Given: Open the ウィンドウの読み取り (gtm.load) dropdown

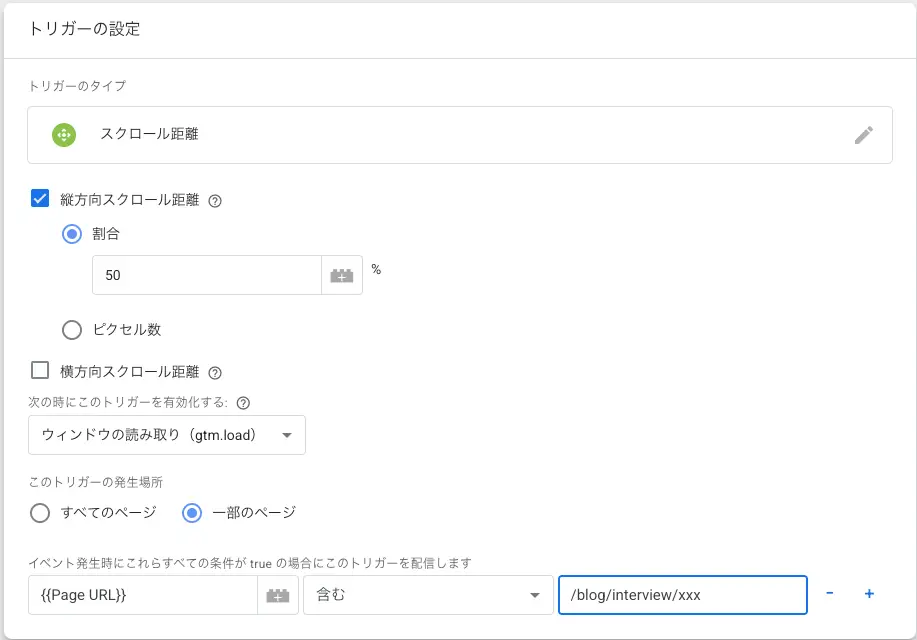Looking at the screenshot, I should coord(167,435).
